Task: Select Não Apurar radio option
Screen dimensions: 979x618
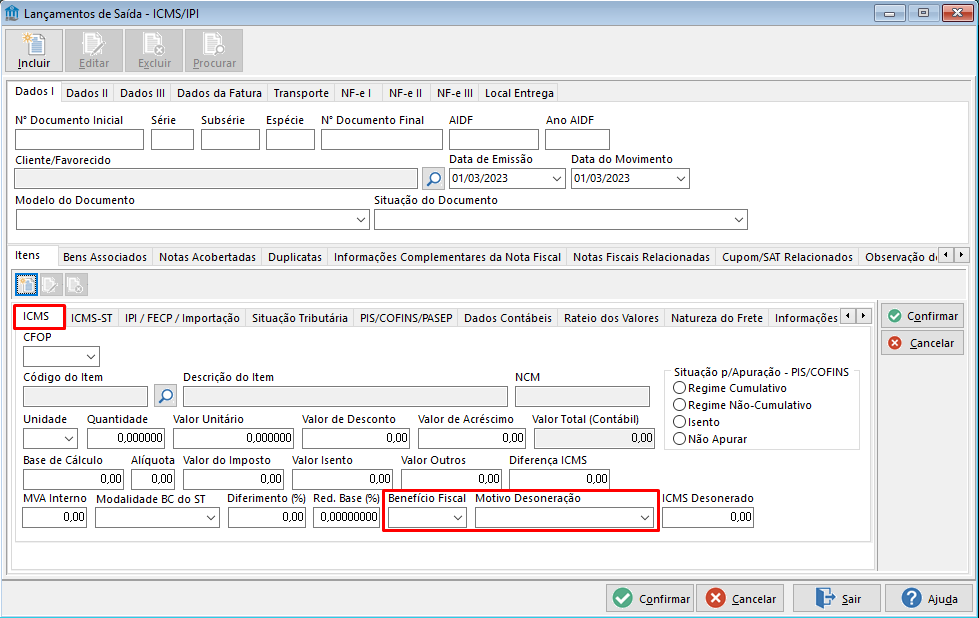Action: [x=679, y=439]
